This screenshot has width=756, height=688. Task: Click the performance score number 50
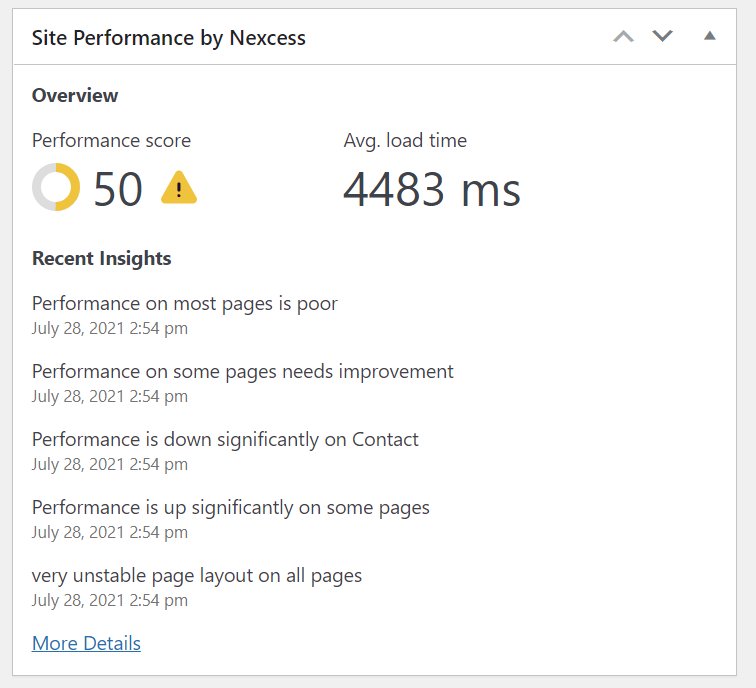coord(118,189)
